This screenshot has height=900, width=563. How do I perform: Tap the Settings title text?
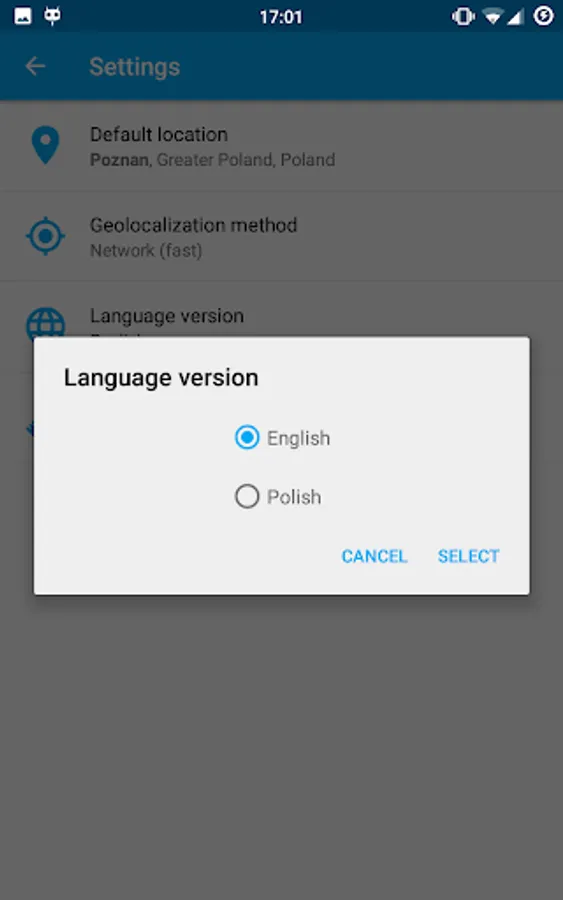(135, 67)
